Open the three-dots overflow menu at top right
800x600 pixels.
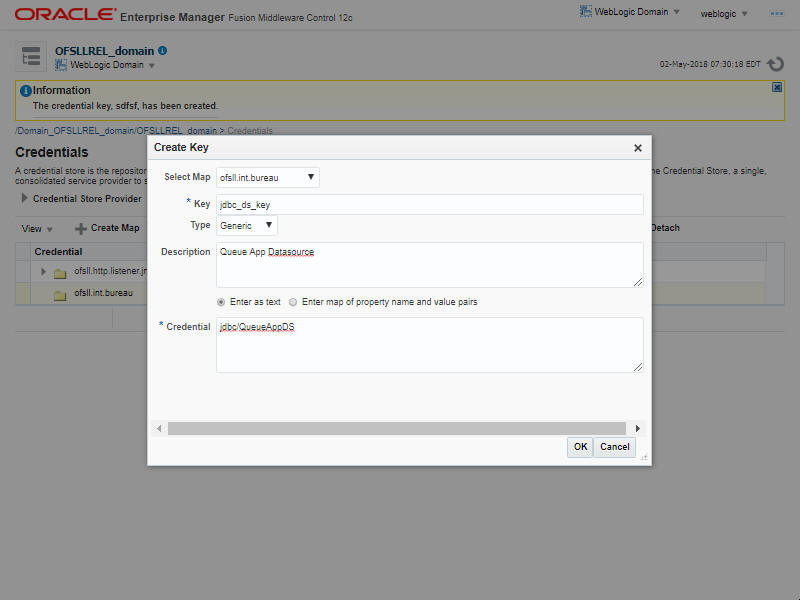[777, 14]
